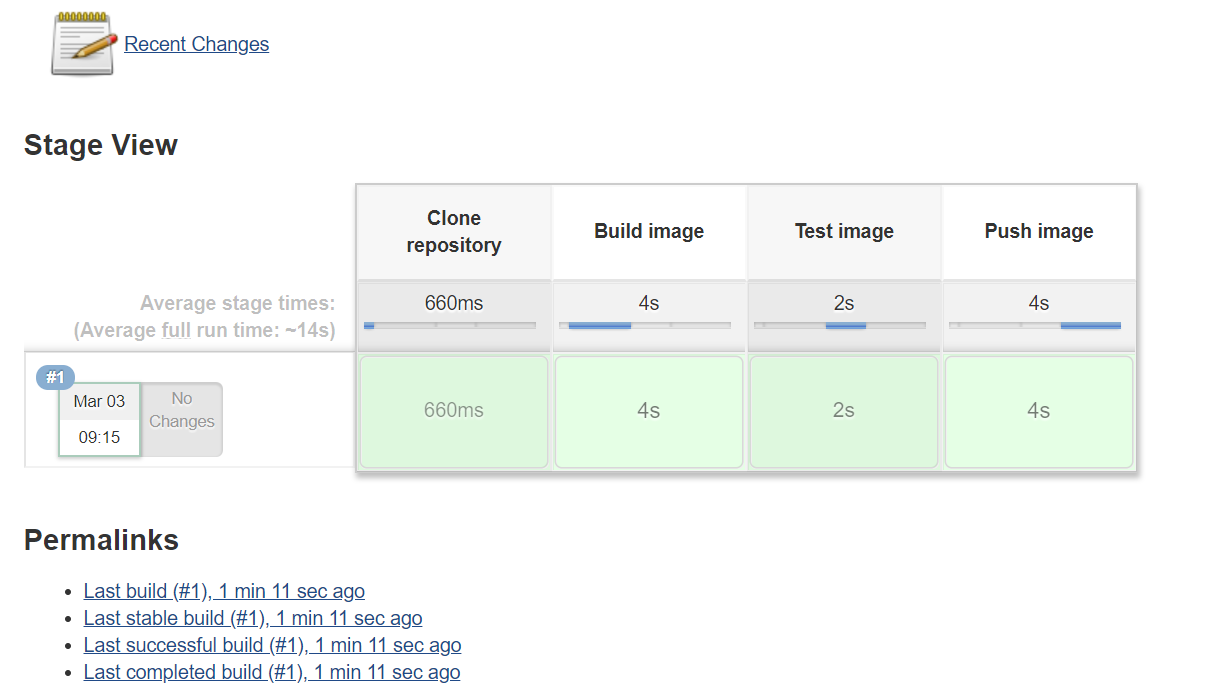Click the #1 build number badge
1209x695 pixels.
(55, 377)
